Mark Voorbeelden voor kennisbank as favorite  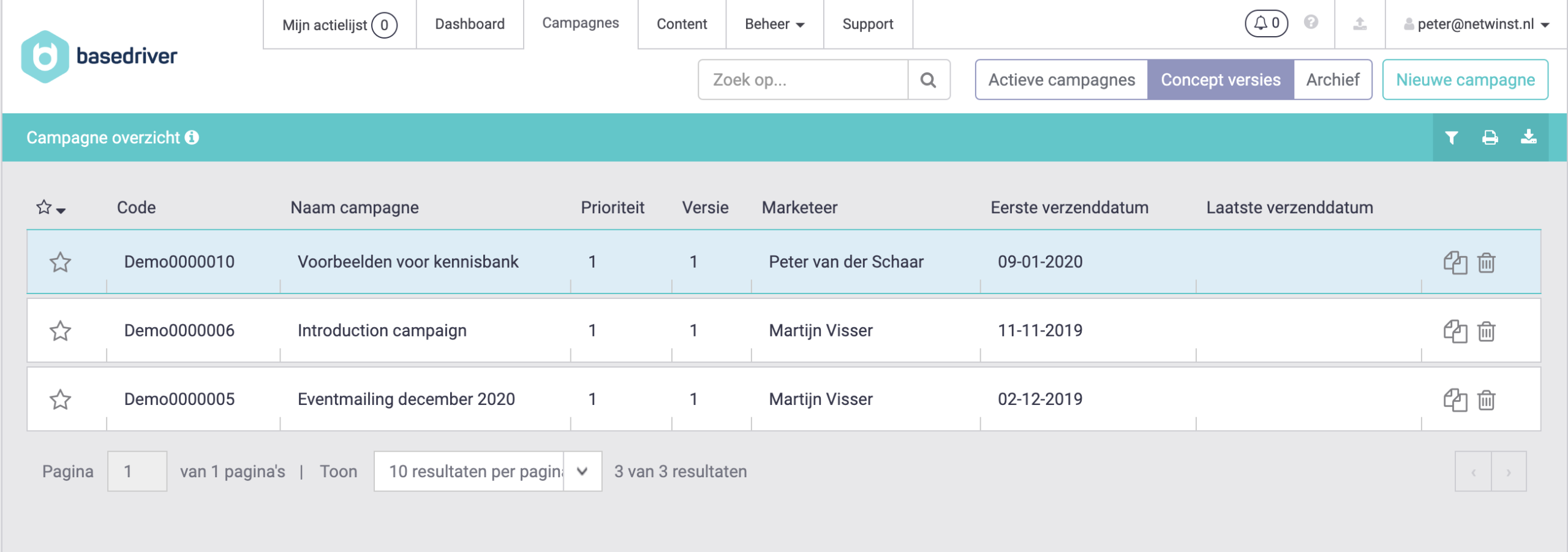(60, 262)
